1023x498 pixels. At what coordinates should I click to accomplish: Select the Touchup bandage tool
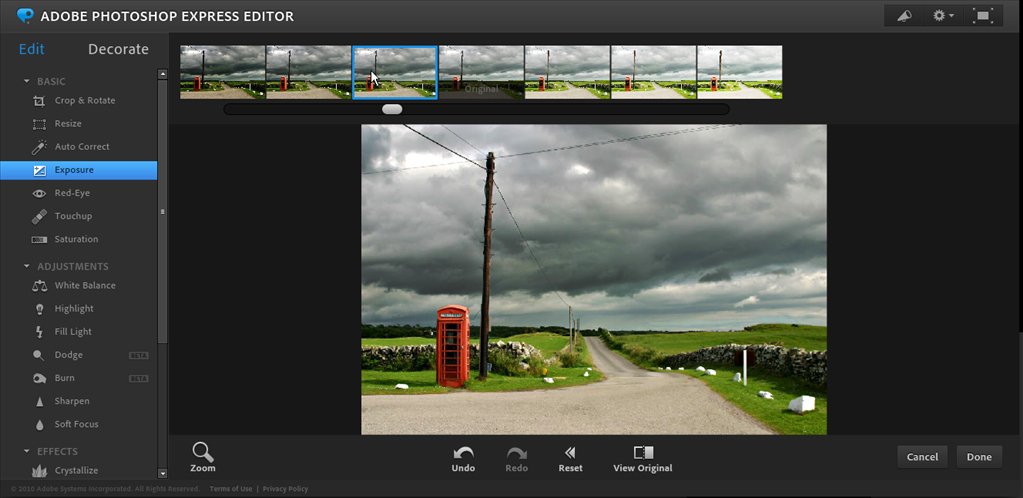[x=39, y=216]
